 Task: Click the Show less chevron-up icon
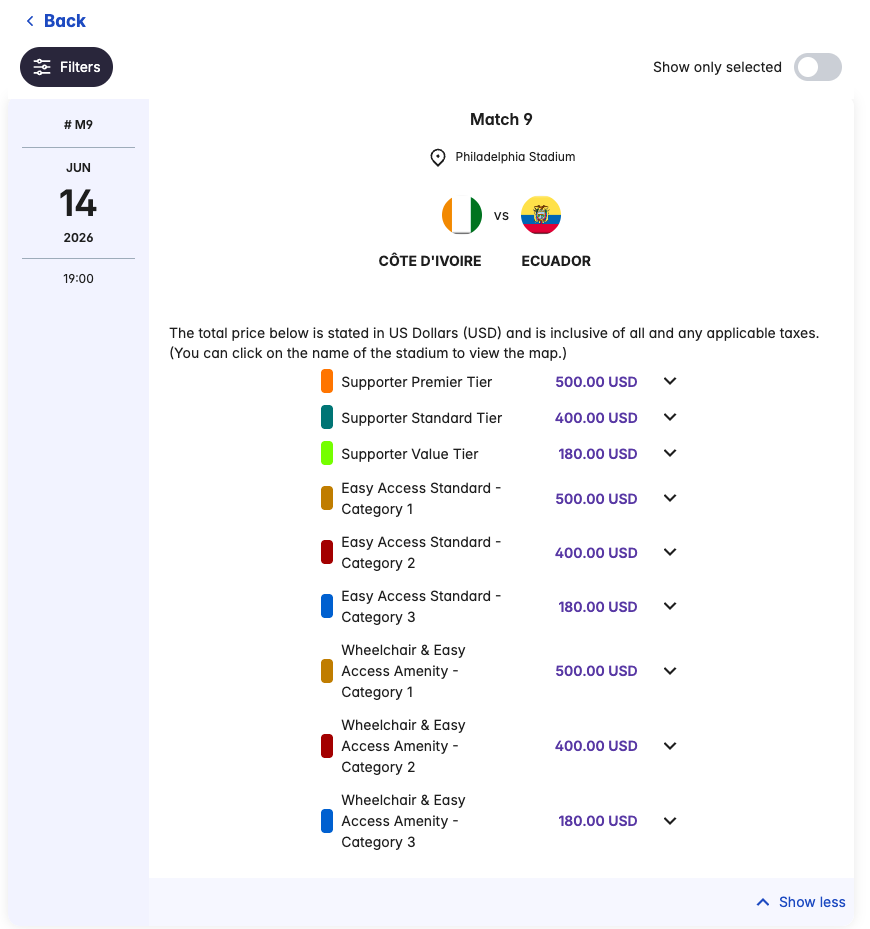pos(763,902)
